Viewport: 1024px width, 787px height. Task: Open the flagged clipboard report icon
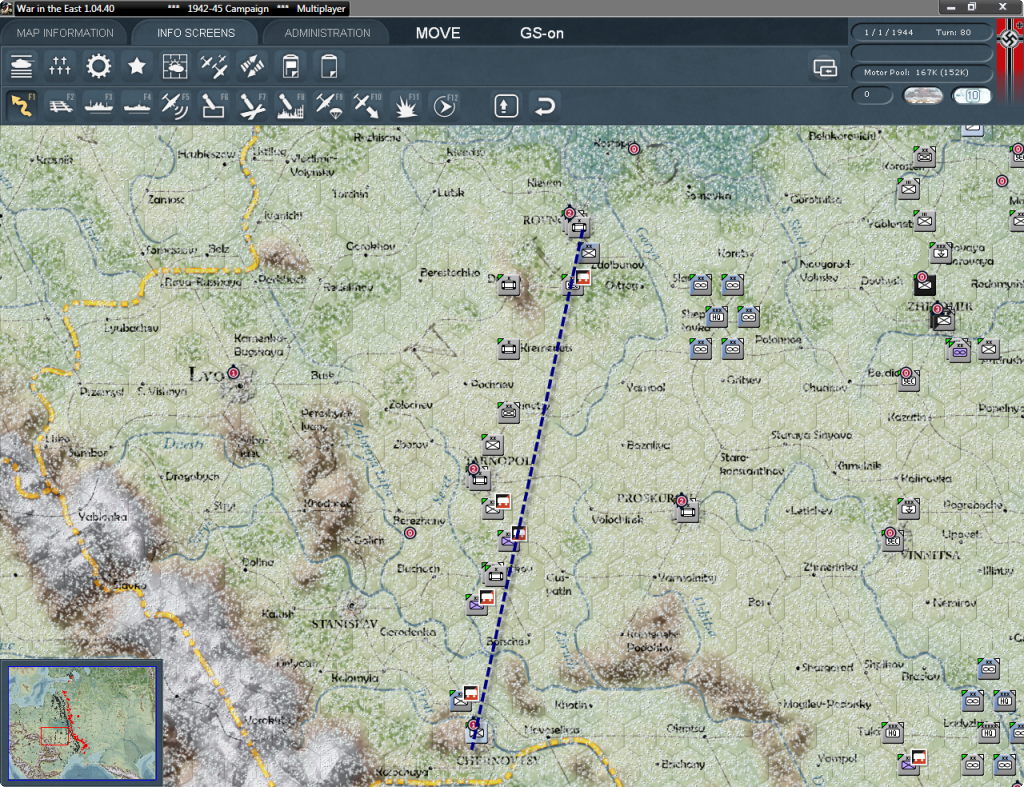[x=291, y=66]
